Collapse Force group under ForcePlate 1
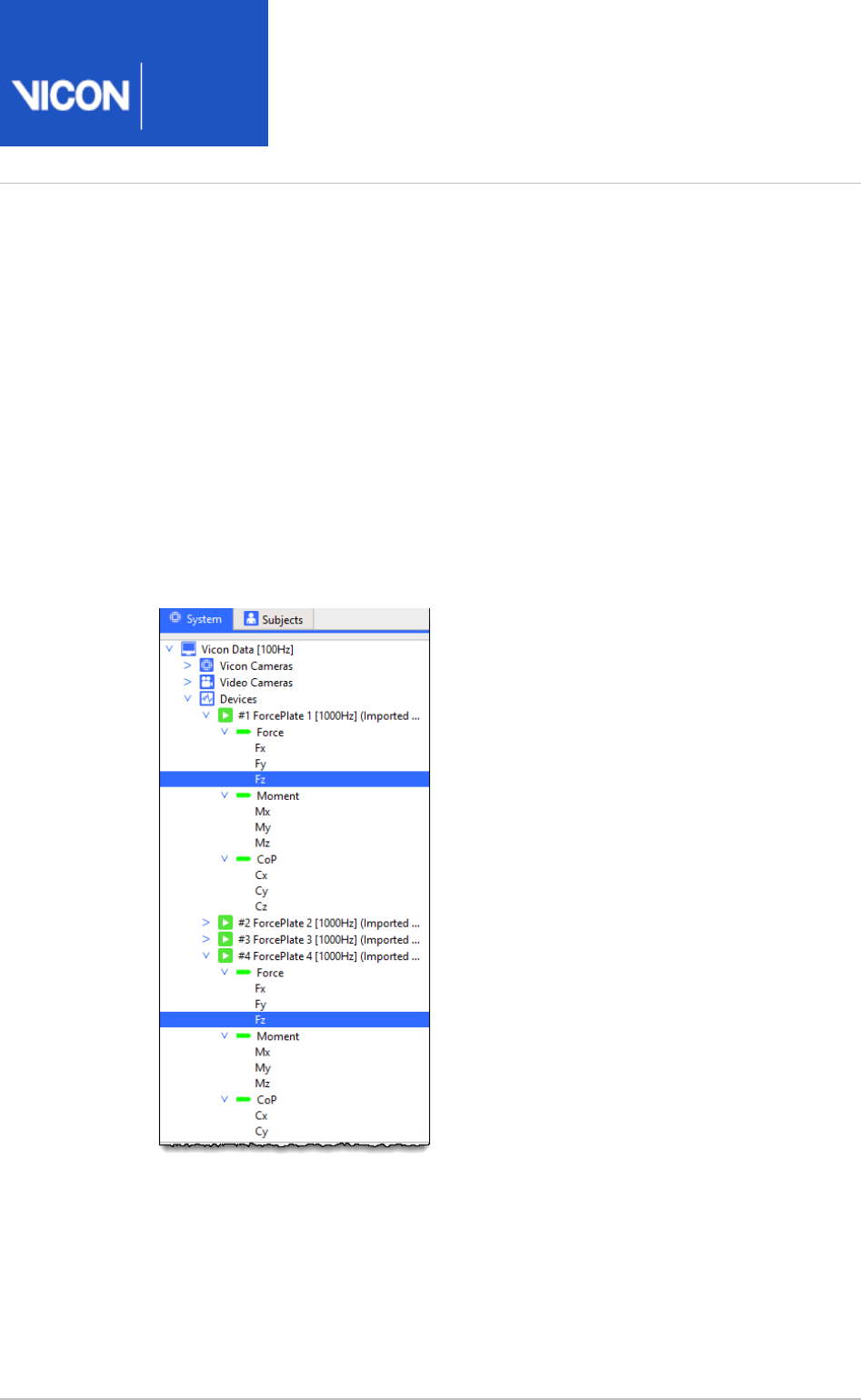861x1400 pixels. tap(225, 732)
